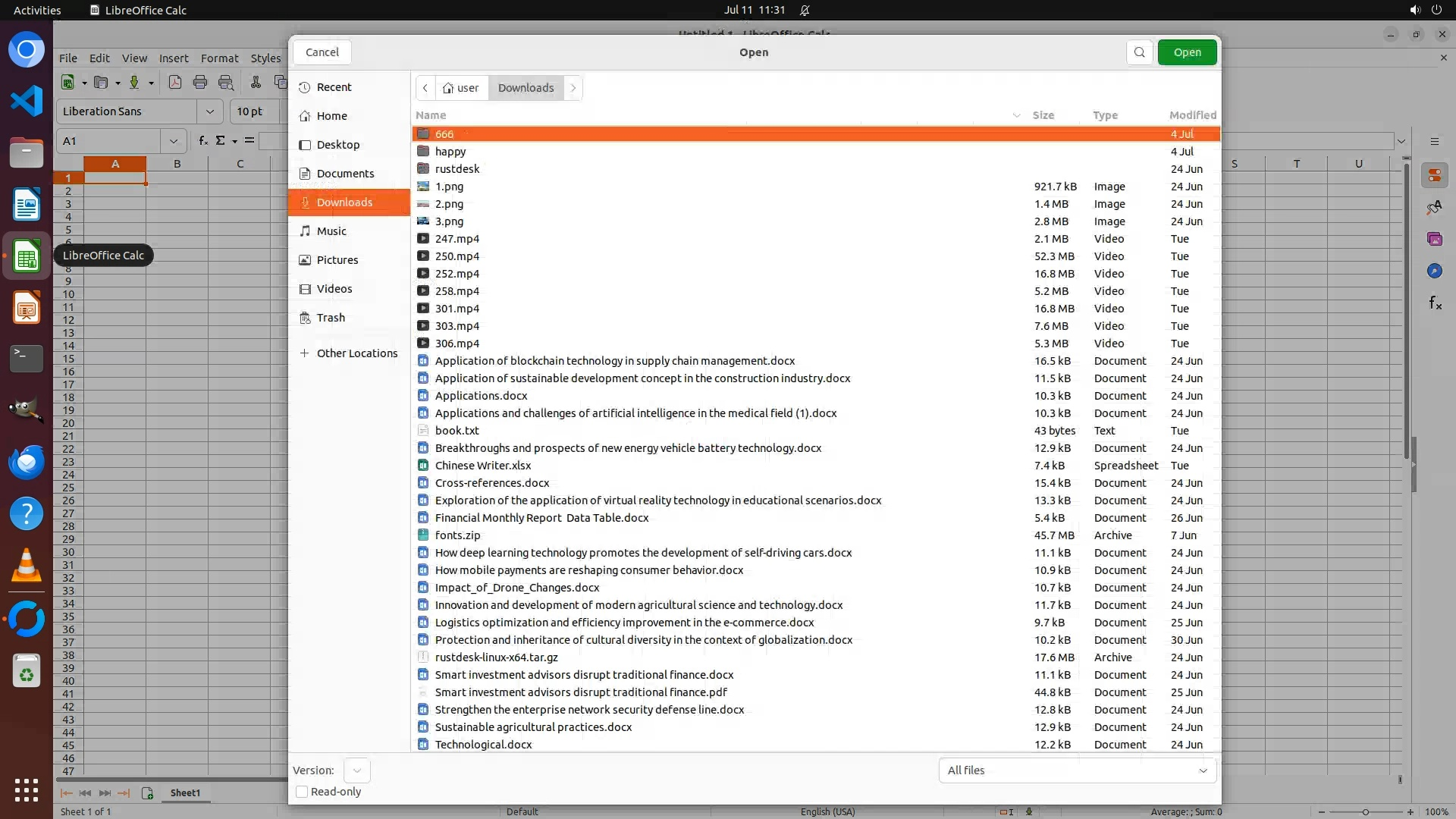The image size is (1456, 819).
Task: Open the All files filter dropdown
Action: 1077,770
